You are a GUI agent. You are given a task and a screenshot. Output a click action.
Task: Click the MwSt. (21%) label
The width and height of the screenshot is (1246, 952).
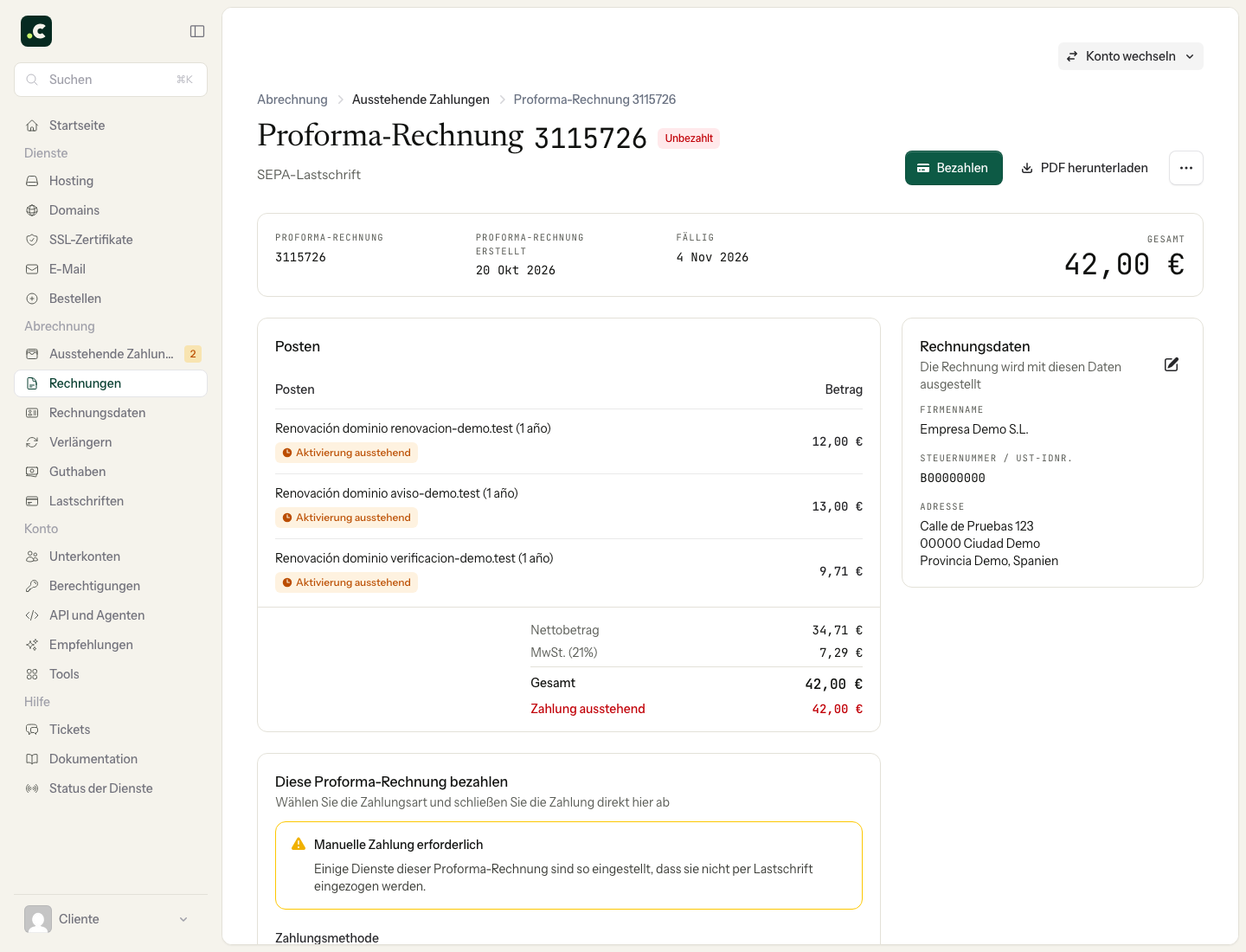[564, 653]
